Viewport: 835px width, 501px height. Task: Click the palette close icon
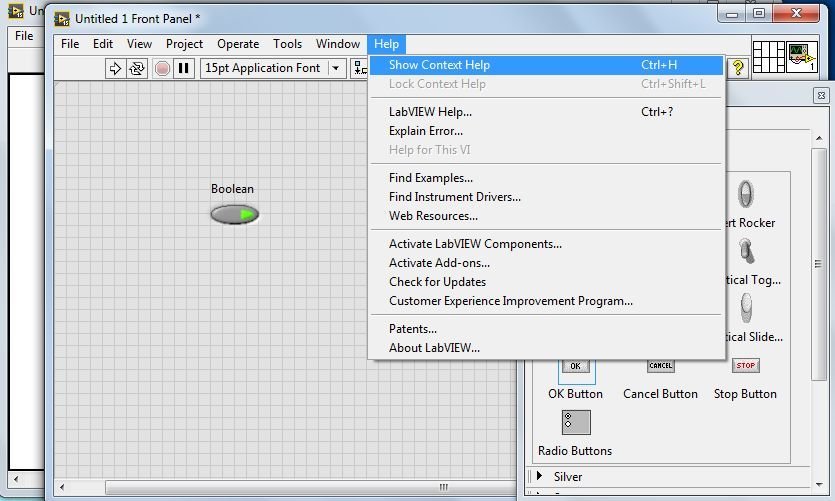821,95
